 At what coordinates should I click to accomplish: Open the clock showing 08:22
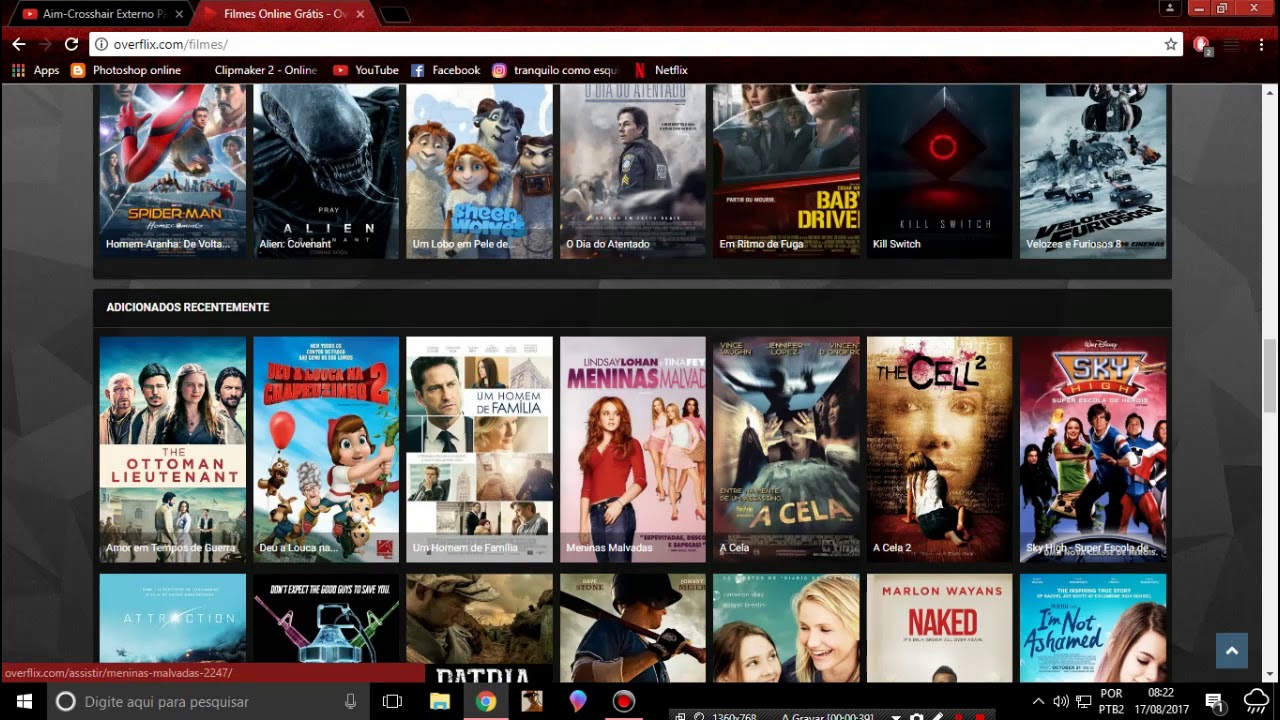pos(1161,701)
